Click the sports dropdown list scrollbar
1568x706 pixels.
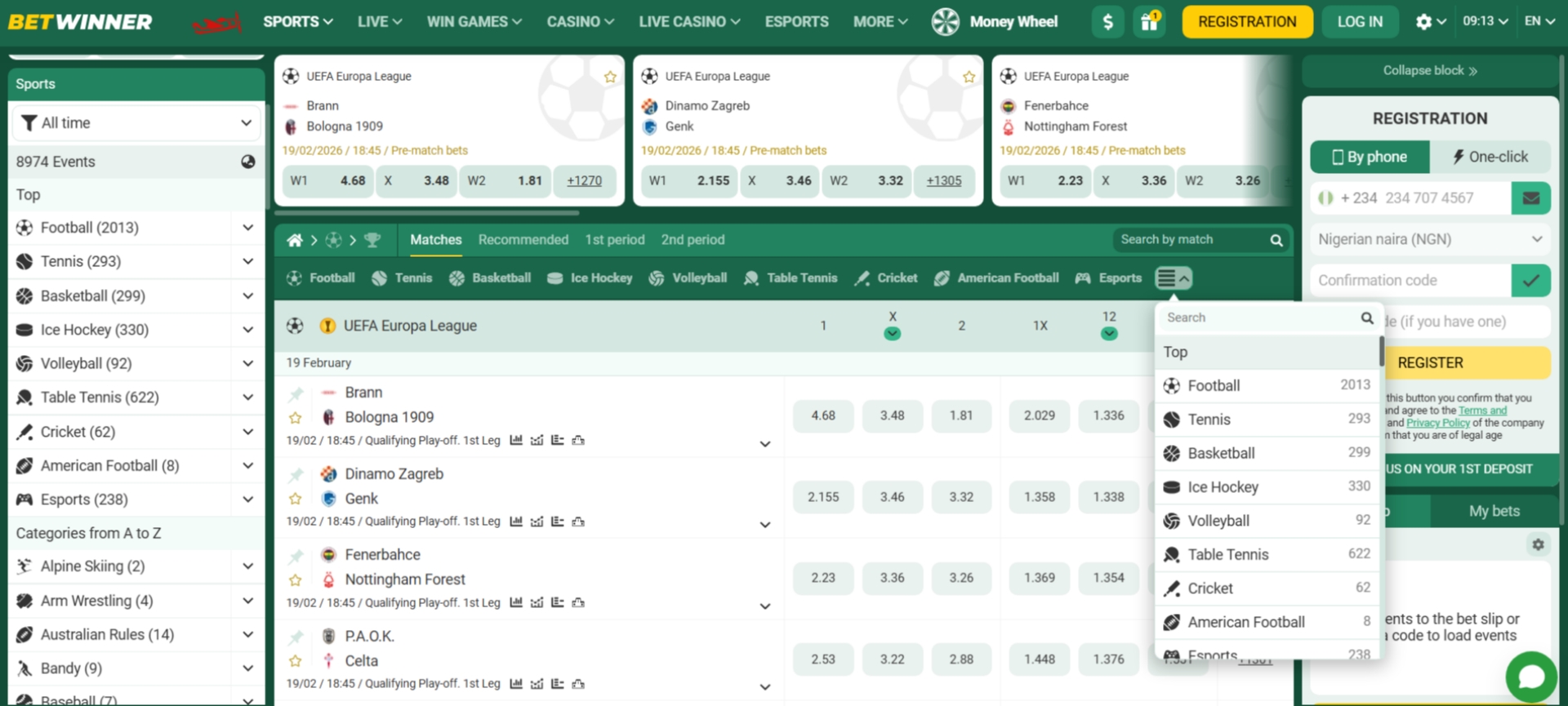click(x=1381, y=351)
